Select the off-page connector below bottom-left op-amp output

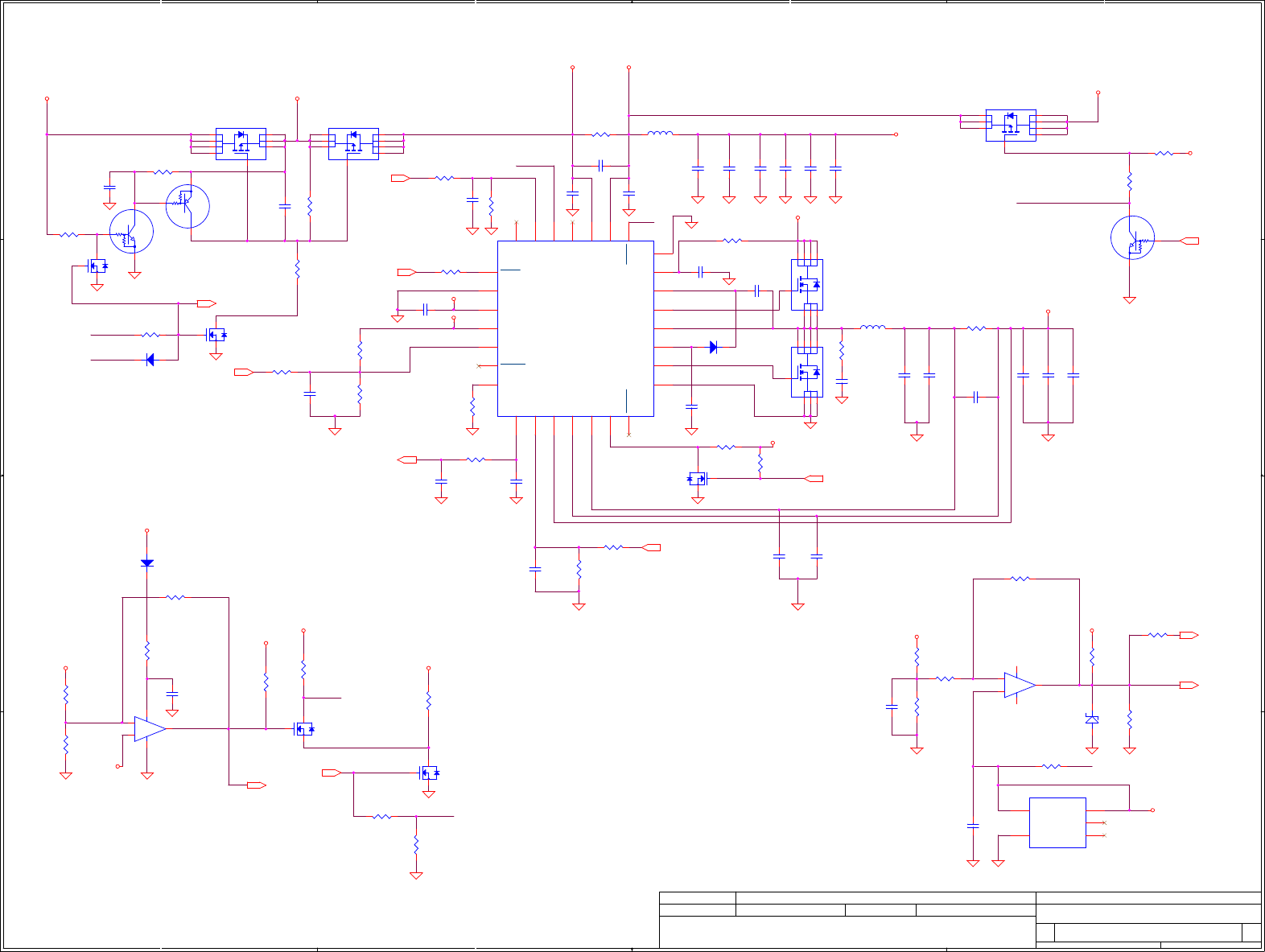(257, 785)
